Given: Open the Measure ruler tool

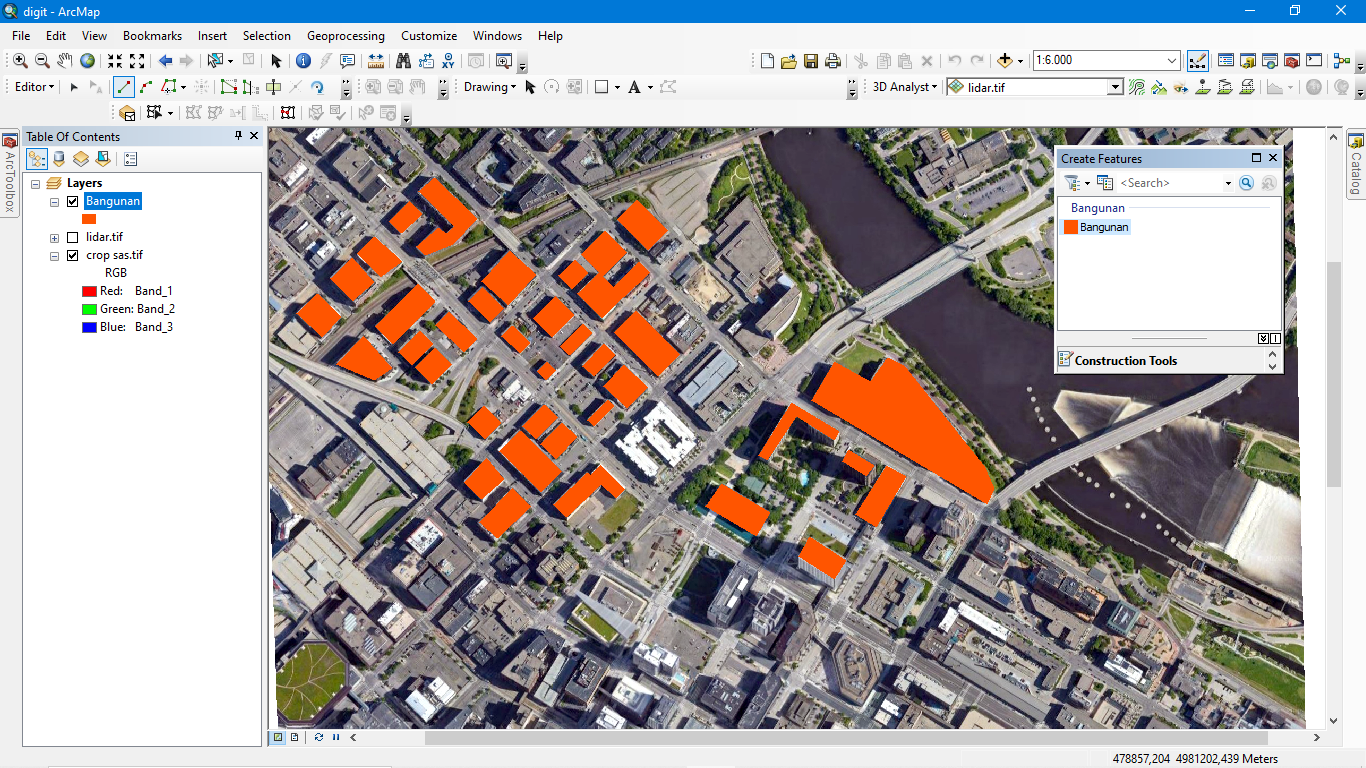Looking at the screenshot, I should pyautogui.click(x=376, y=61).
